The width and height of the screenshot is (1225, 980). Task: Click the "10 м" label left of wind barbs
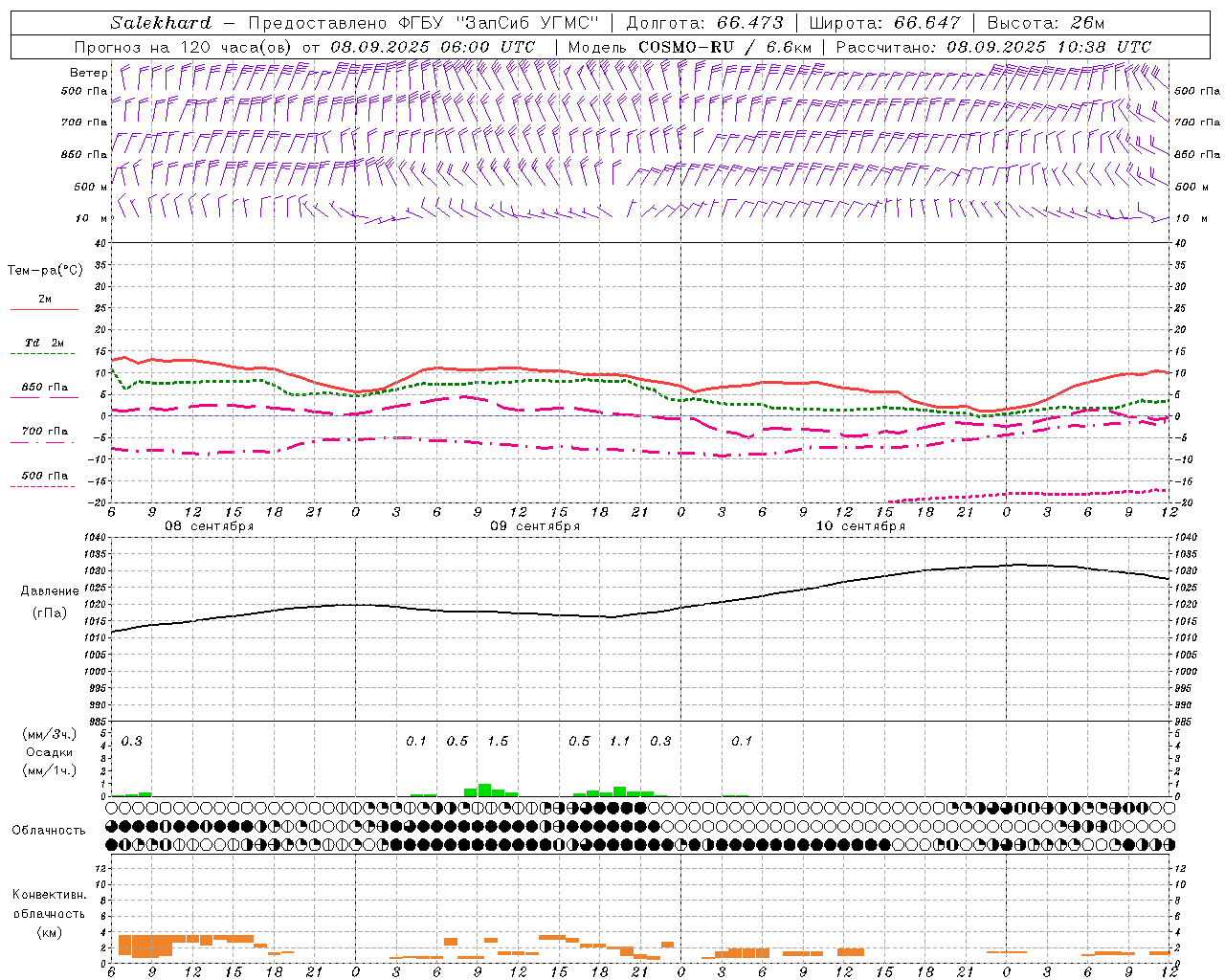[x=91, y=218]
